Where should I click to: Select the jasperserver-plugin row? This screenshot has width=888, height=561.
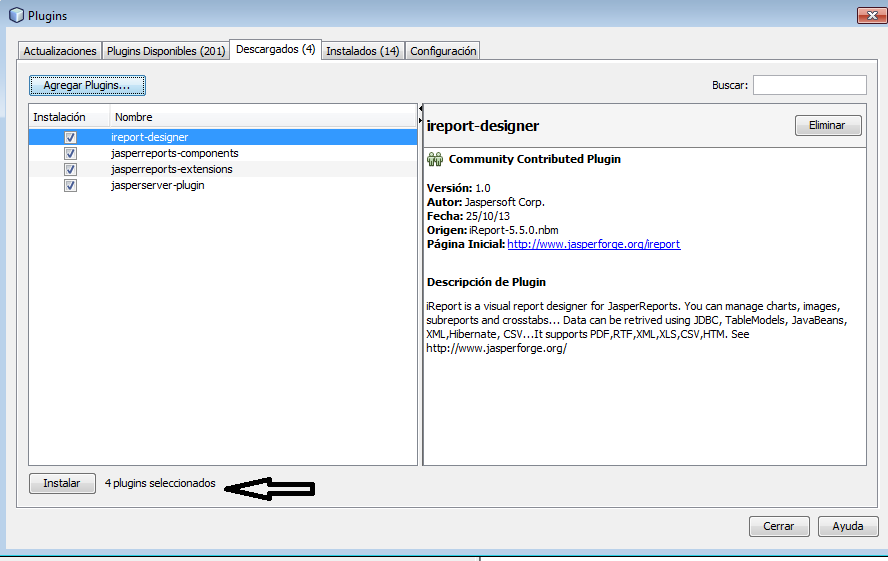(223, 185)
